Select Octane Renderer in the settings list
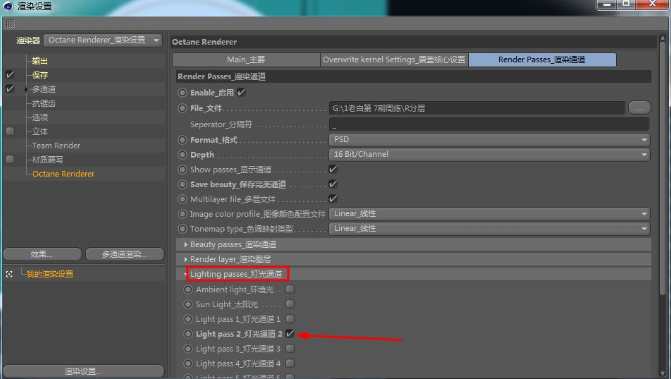The width and height of the screenshot is (671, 379). tap(63, 174)
